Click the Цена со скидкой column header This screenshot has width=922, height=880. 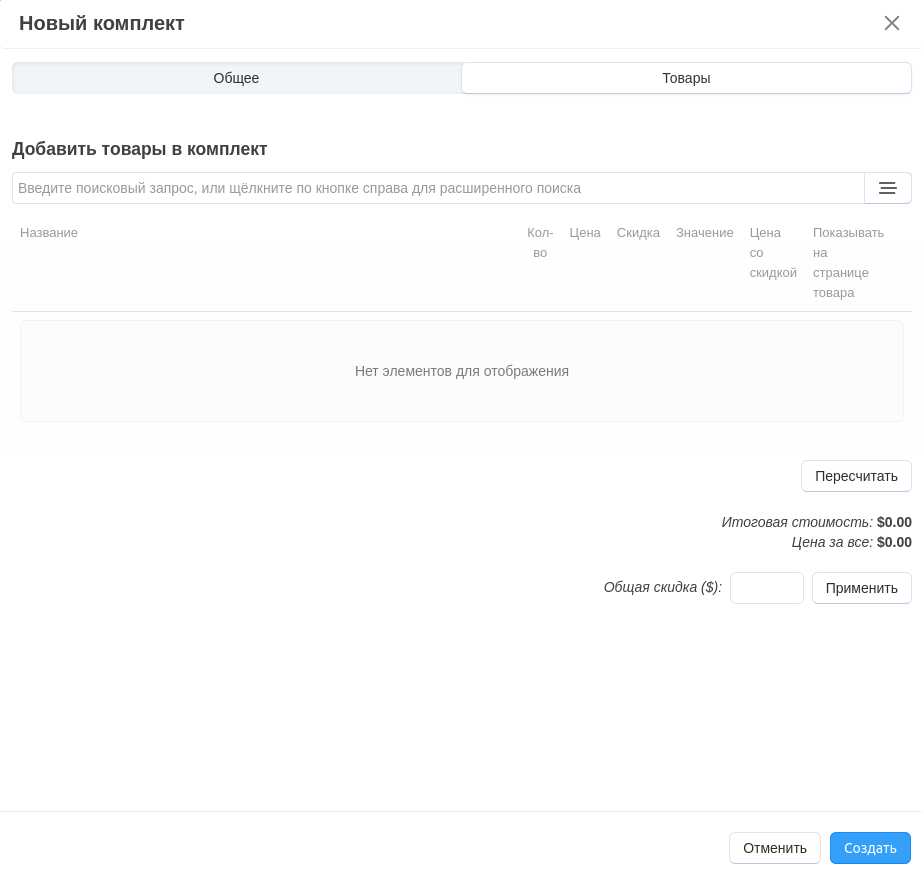coord(772,253)
